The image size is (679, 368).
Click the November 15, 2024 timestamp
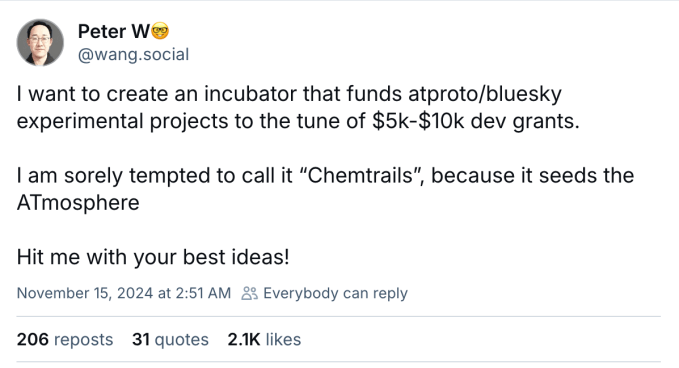[124, 294]
